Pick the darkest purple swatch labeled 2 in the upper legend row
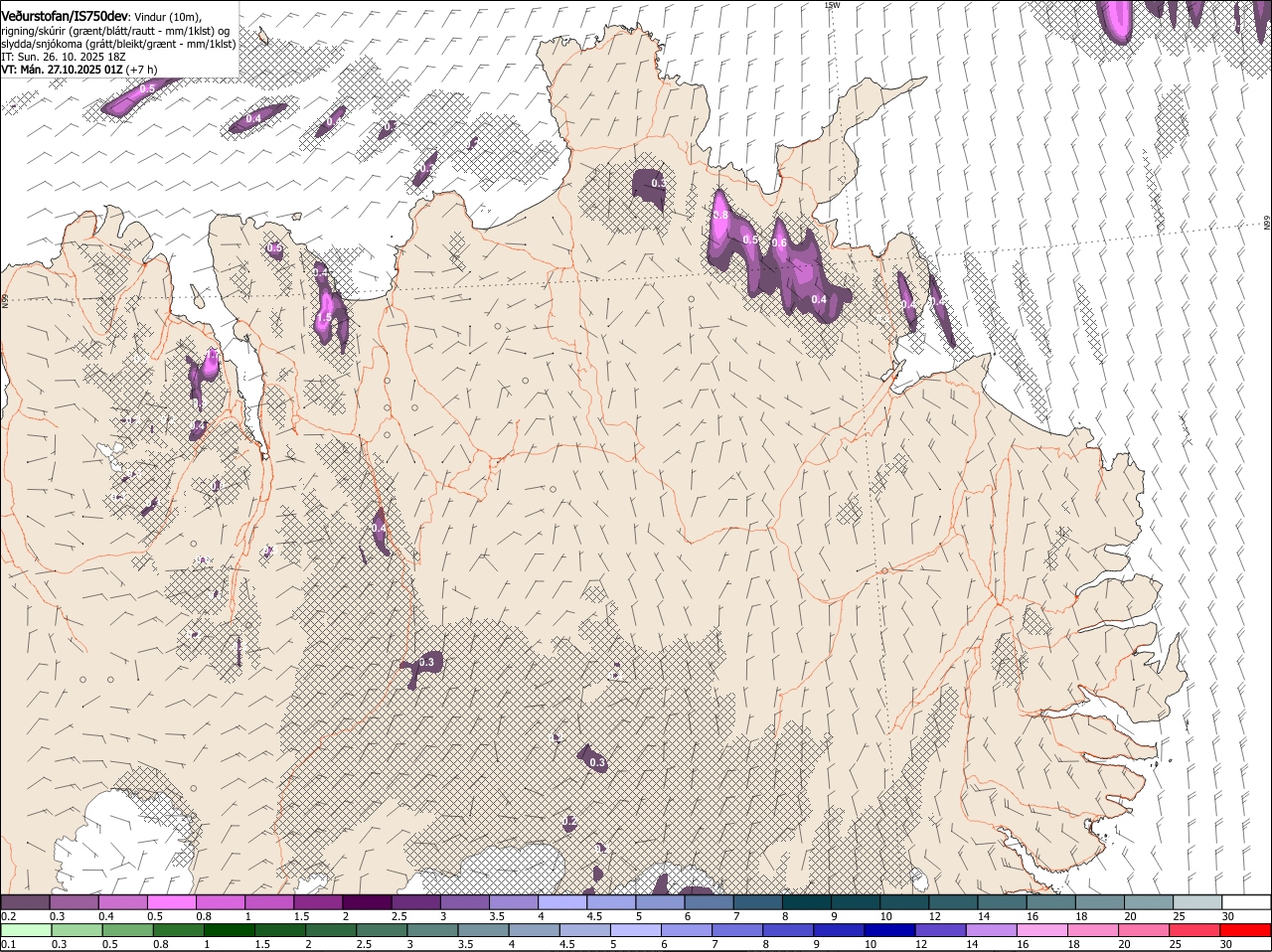 (x=368, y=901)
